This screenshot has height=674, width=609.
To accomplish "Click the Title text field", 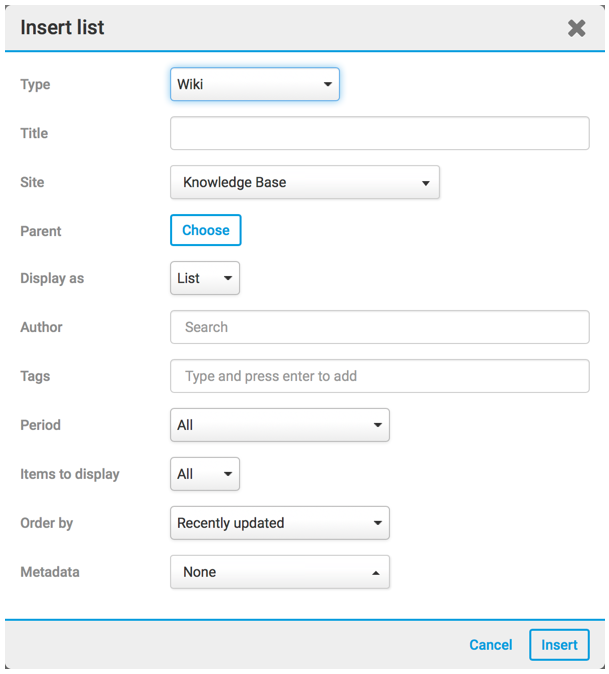I will tap(379, 134).
